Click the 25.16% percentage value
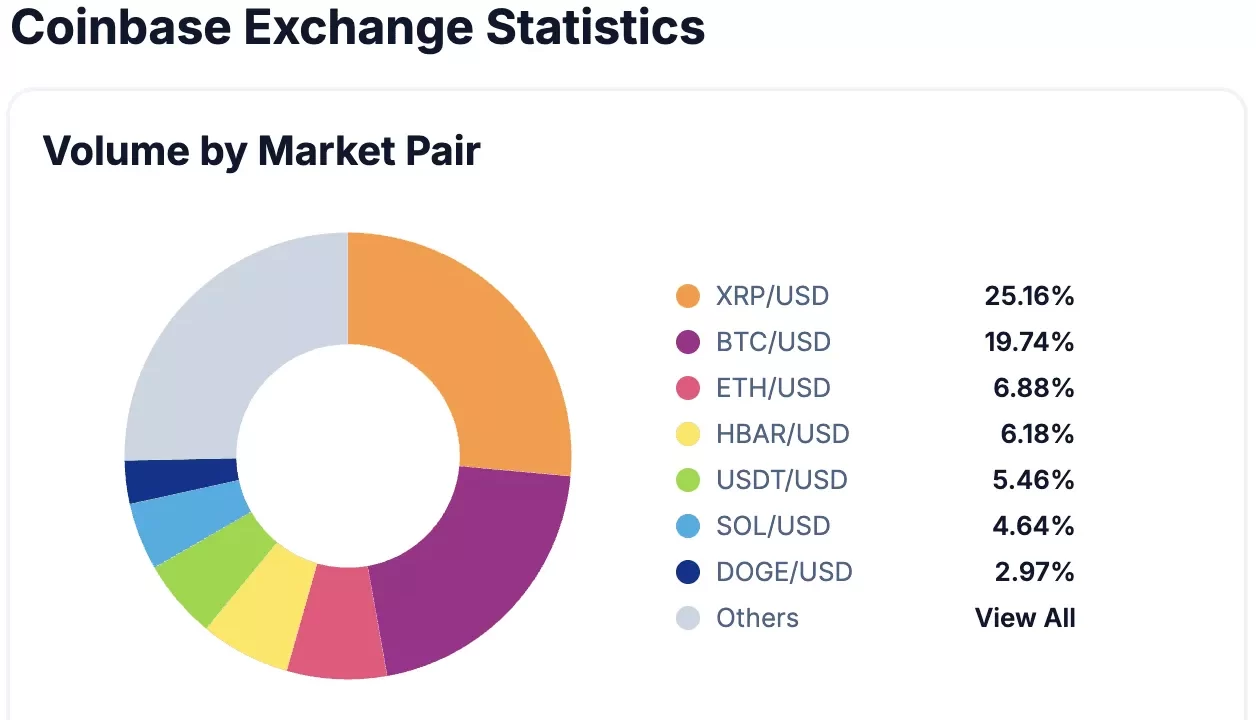Screen dimensions: 1256x720 point(1029,296)
